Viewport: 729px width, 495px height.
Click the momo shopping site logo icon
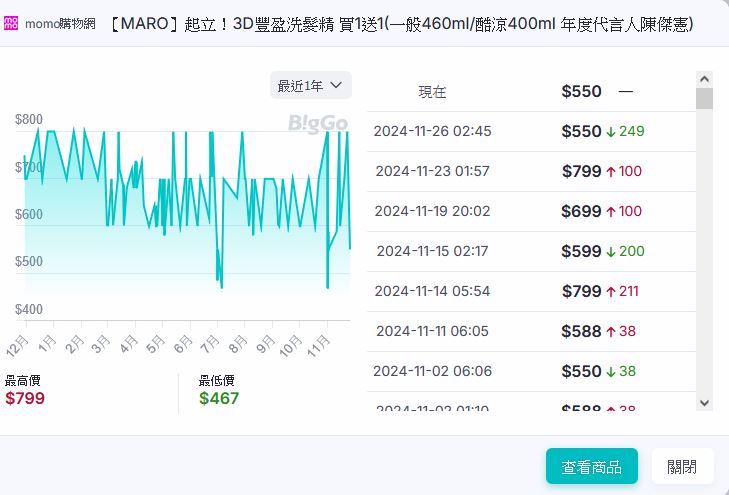point(11,23)
